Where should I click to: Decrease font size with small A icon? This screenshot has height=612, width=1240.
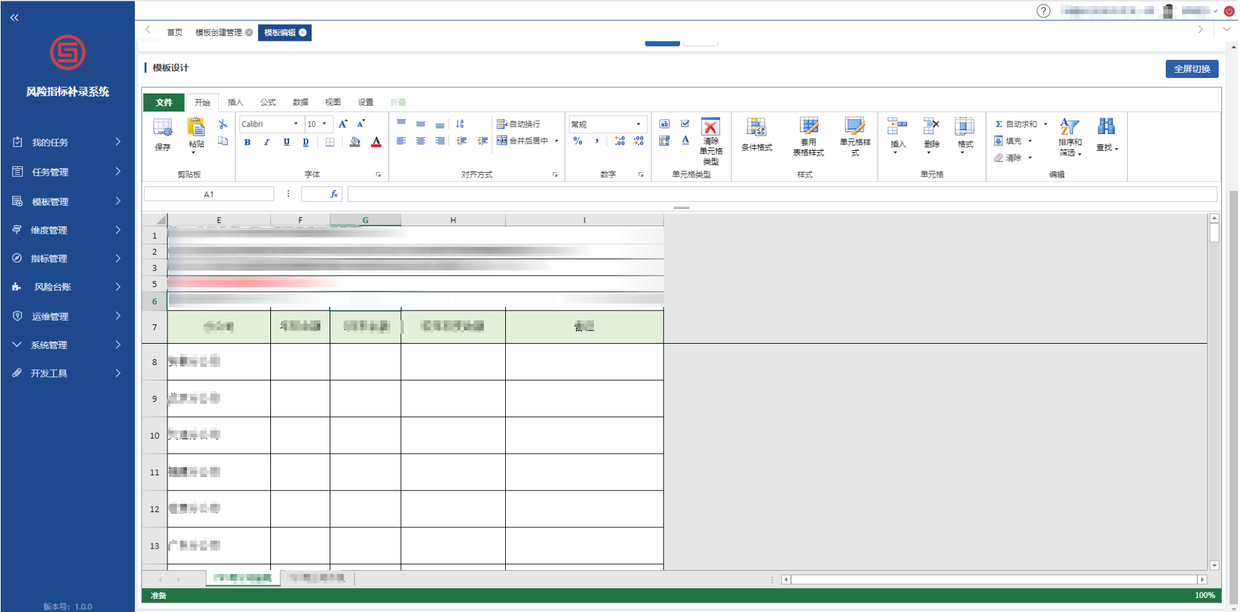tap(361, 124)
